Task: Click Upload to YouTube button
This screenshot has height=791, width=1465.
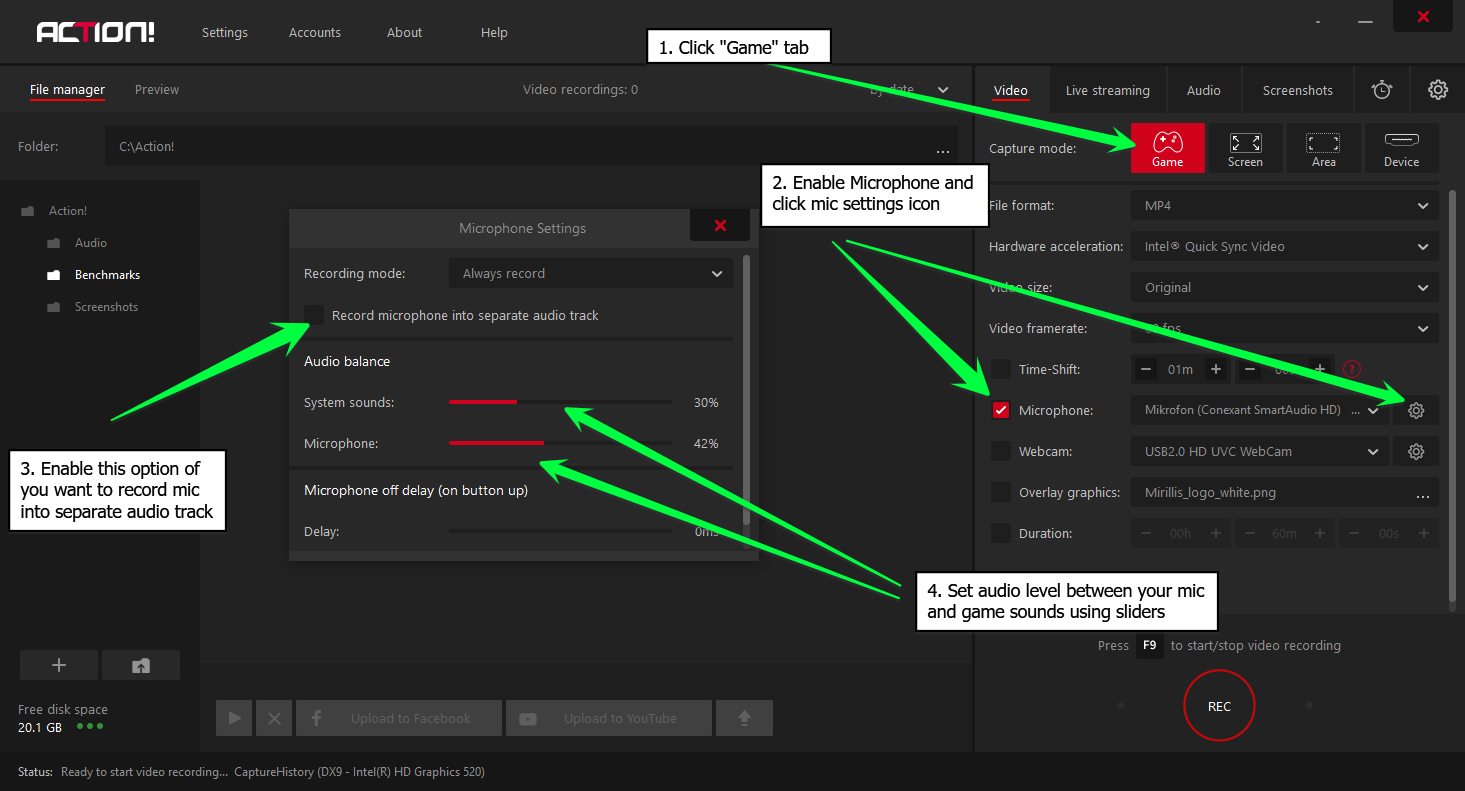Action: point(608,718)
